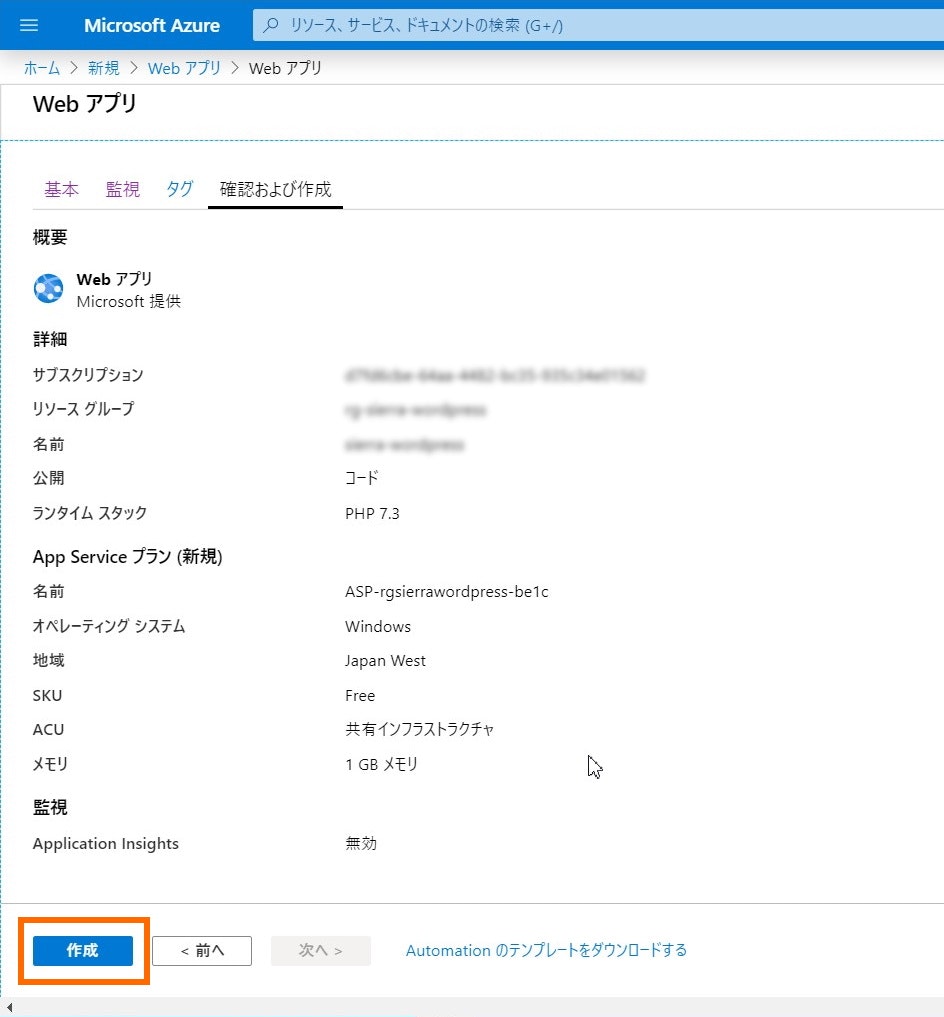
Task: Click the scroll-left arrow at bottom
Action: [x=9, y=1007]
